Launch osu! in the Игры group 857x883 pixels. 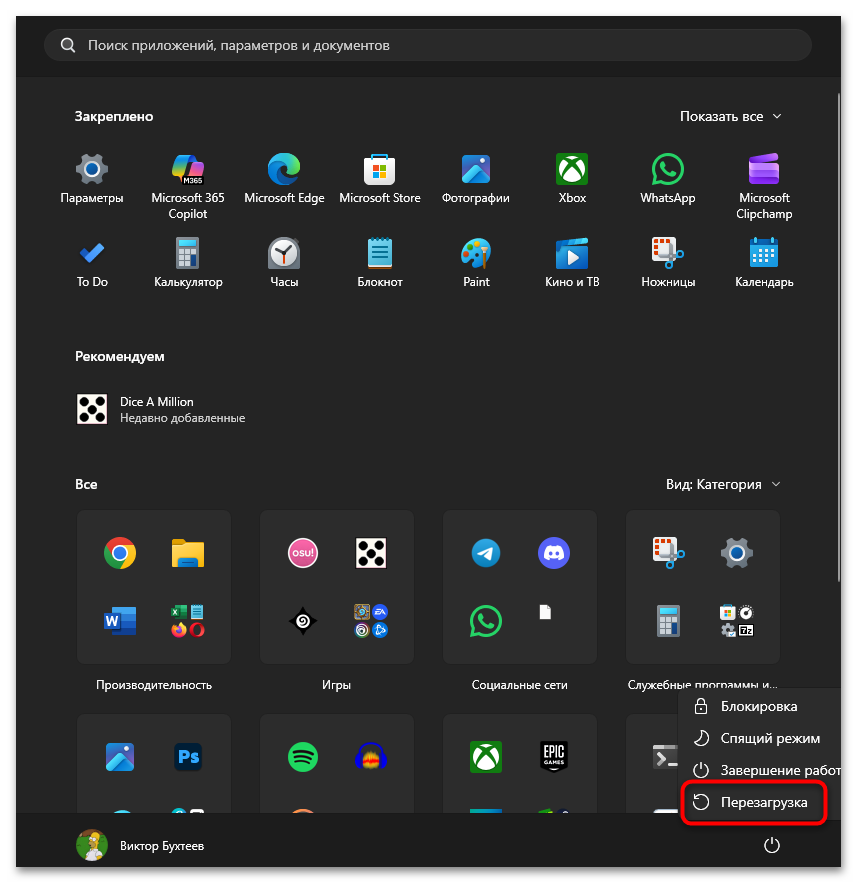coord(303,553)
